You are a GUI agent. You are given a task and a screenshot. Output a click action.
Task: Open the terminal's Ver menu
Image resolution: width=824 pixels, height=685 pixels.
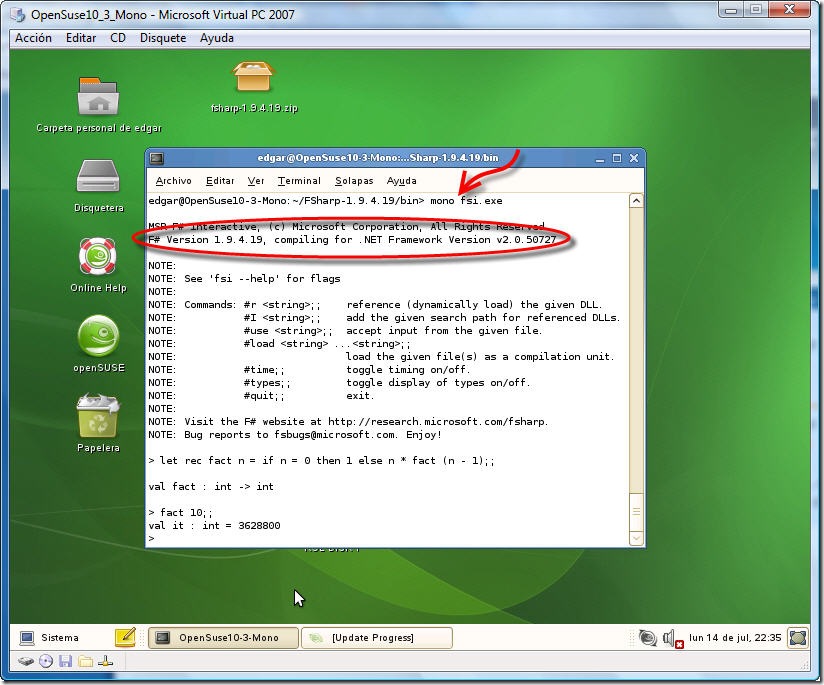256,181
